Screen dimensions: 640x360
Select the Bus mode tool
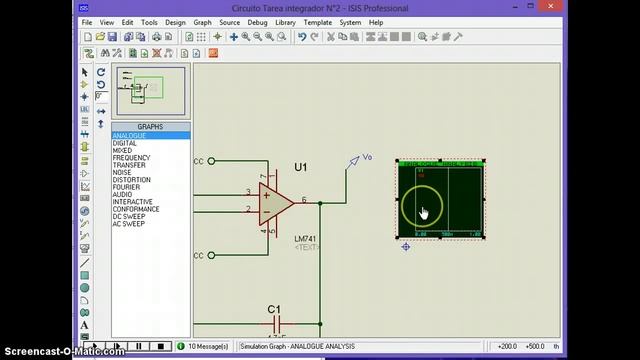pos(85,134)
